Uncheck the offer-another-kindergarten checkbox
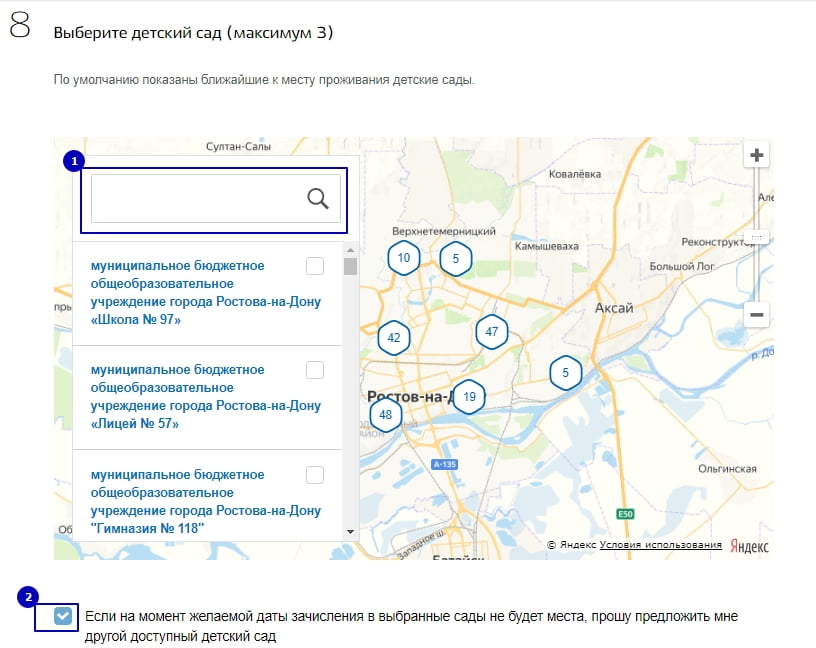Screen dimensions: 816x648 [x=63, y=617]
